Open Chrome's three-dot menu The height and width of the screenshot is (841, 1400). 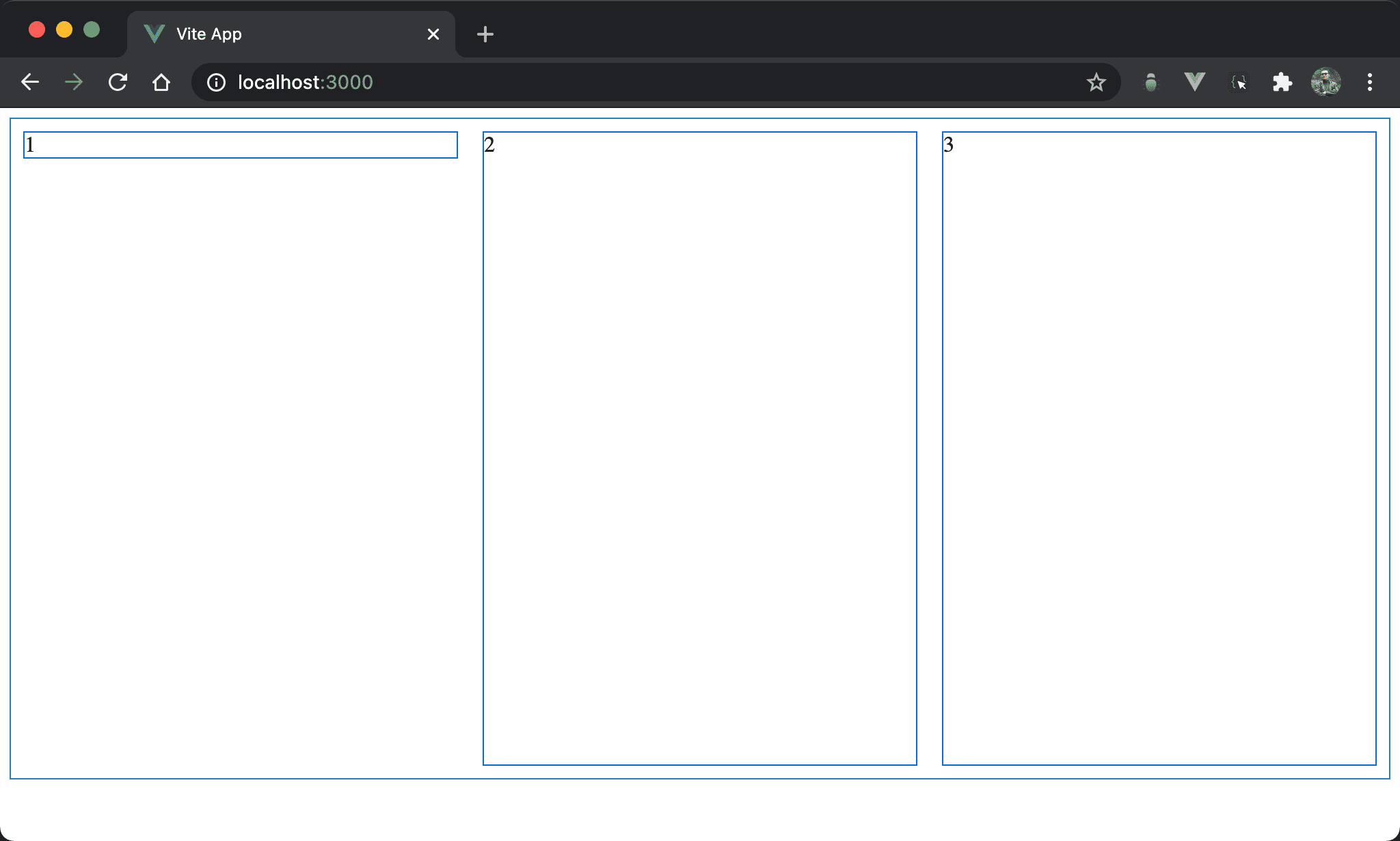pyautogui.click(x=1369, y=82)
